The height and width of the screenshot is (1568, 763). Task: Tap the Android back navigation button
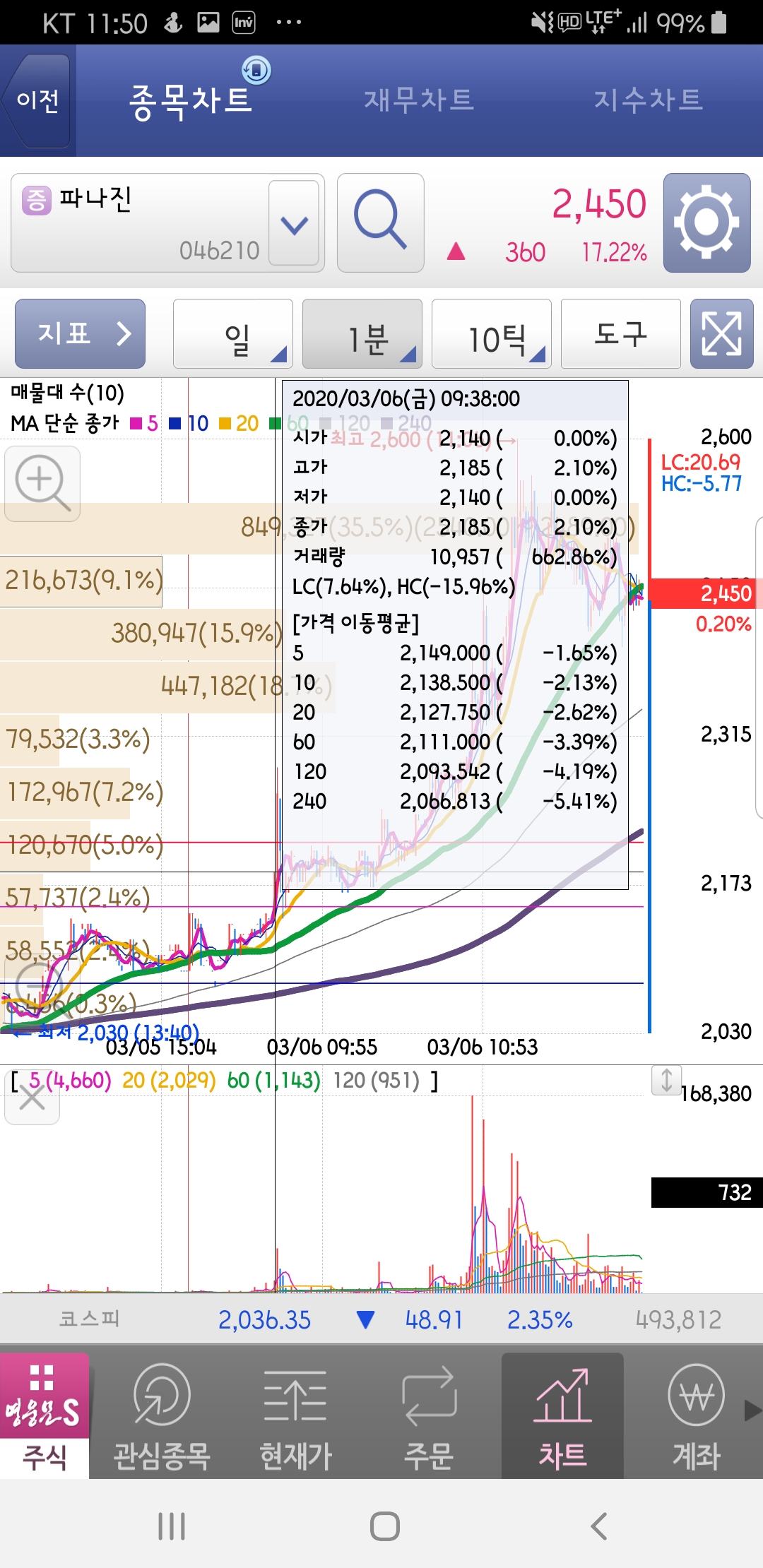pyautogui.click(x=598, y=1526)
